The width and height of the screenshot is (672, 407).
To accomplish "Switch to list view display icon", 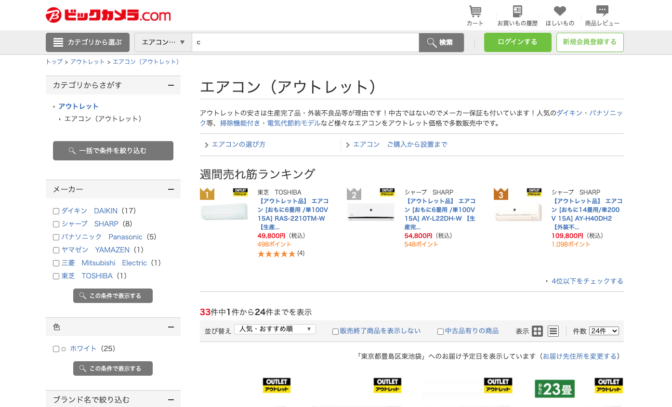I will coord(553,331).
